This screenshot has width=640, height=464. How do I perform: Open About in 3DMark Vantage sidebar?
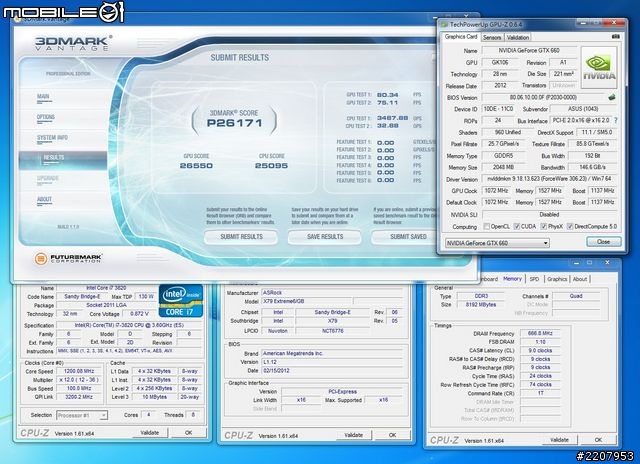(44, 200)
